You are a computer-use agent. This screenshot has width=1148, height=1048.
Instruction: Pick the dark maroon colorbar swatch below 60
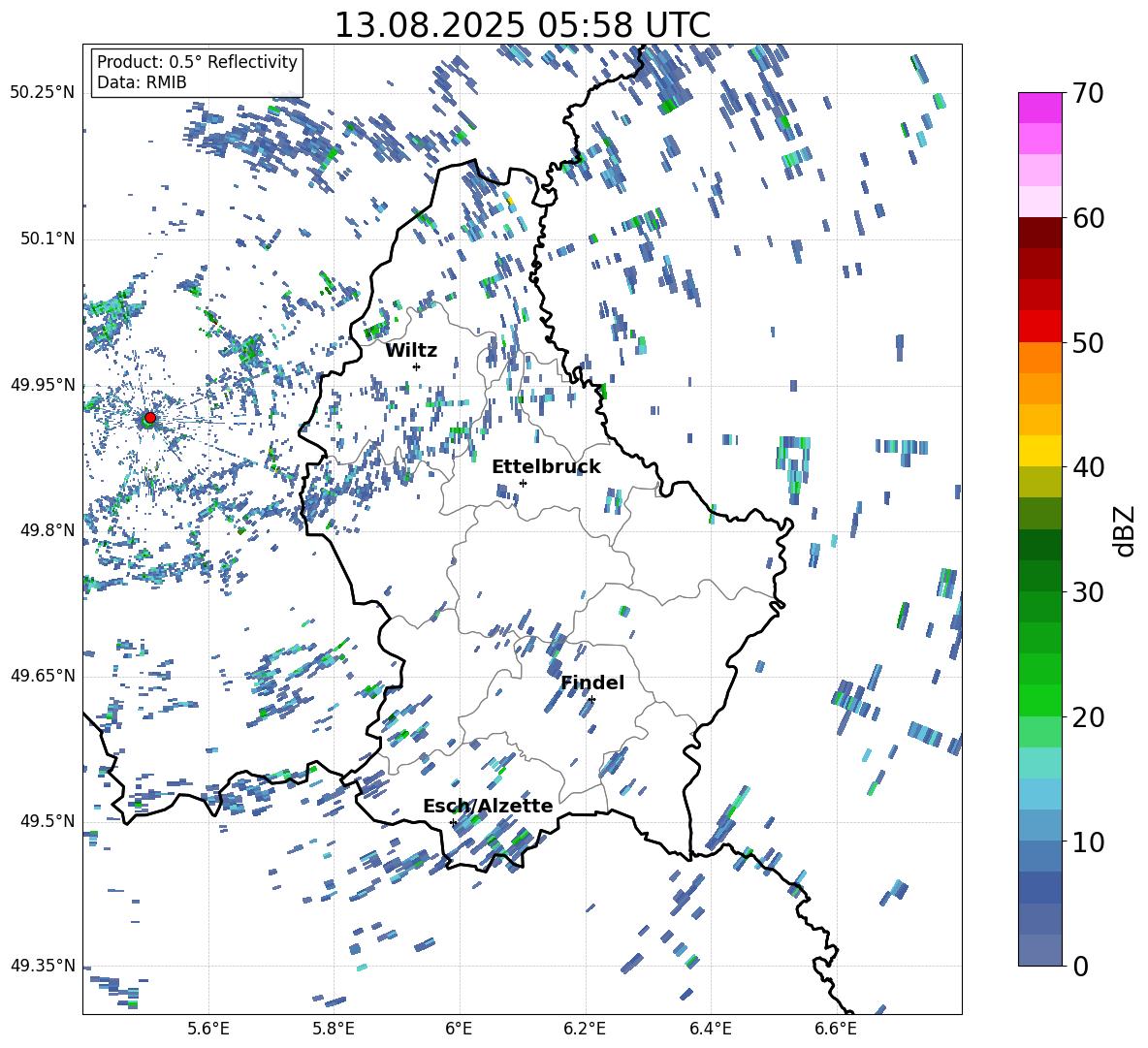(x=1040, y=233)
